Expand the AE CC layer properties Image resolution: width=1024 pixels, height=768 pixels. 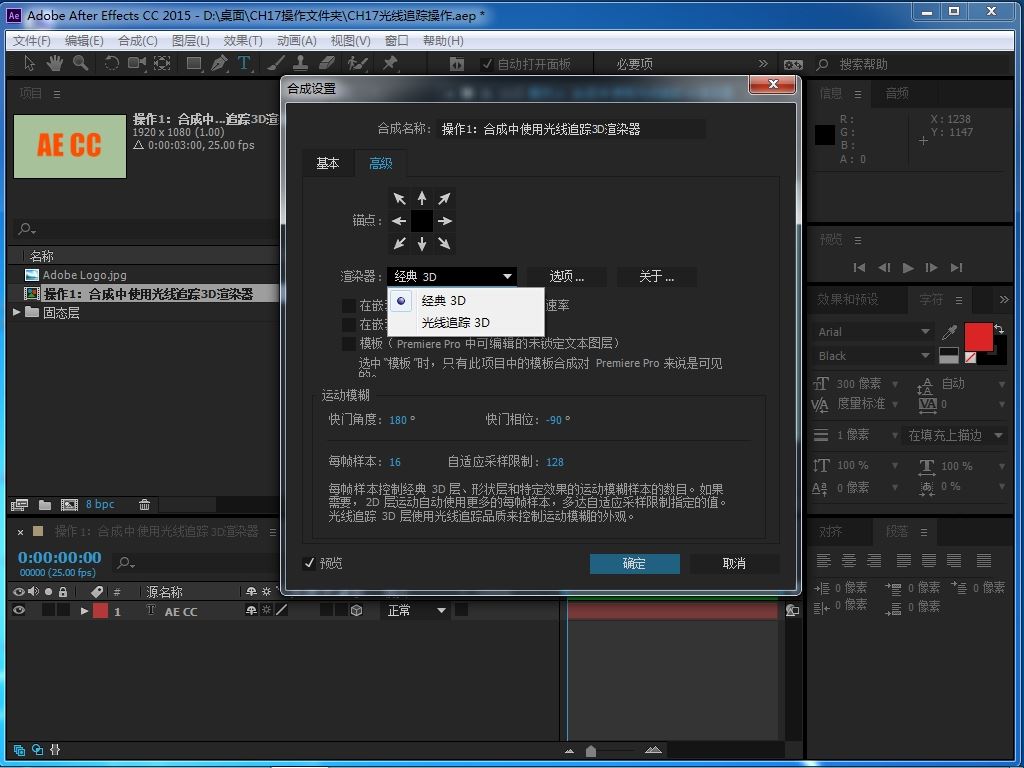click(84, 611)
